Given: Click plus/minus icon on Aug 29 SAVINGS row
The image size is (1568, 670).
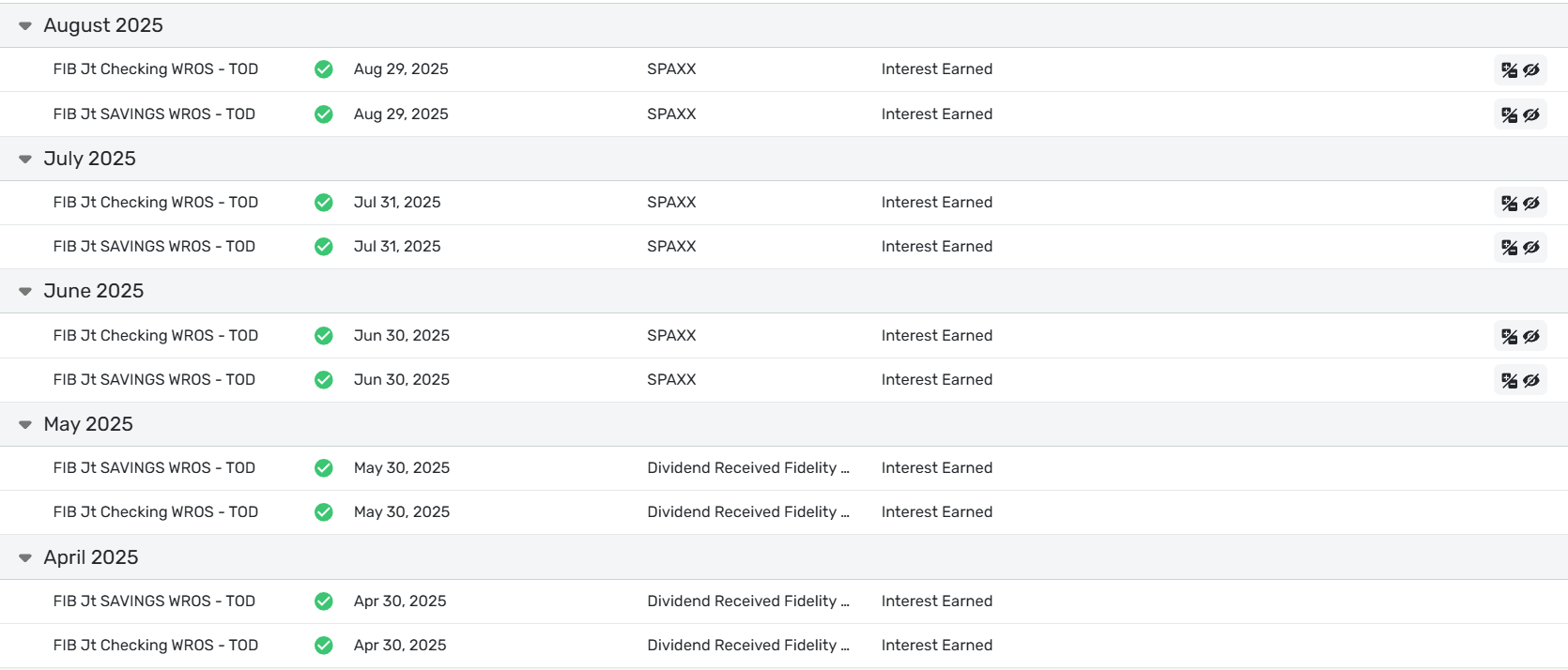Looking at the screenshot, I should 1509,114.
